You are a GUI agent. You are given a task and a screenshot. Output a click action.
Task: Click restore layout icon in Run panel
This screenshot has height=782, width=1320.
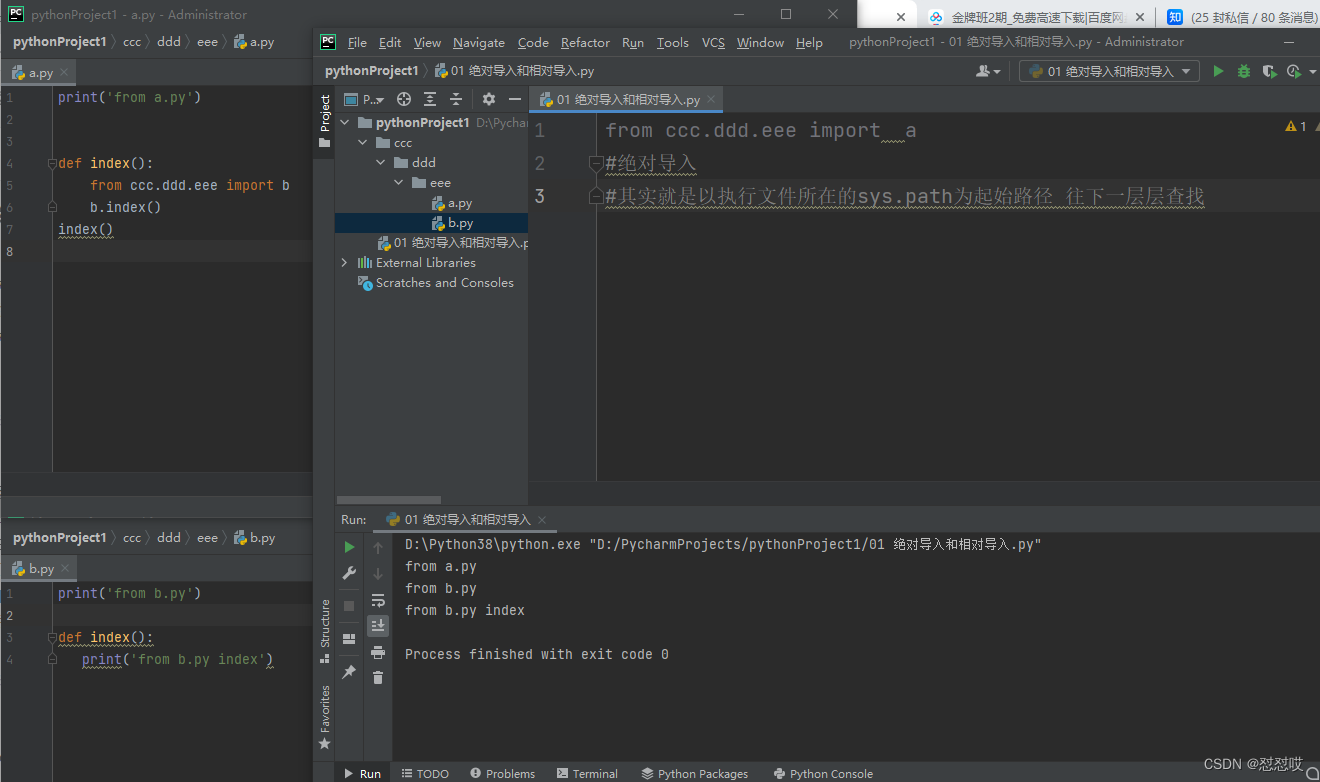click(349, 639)
